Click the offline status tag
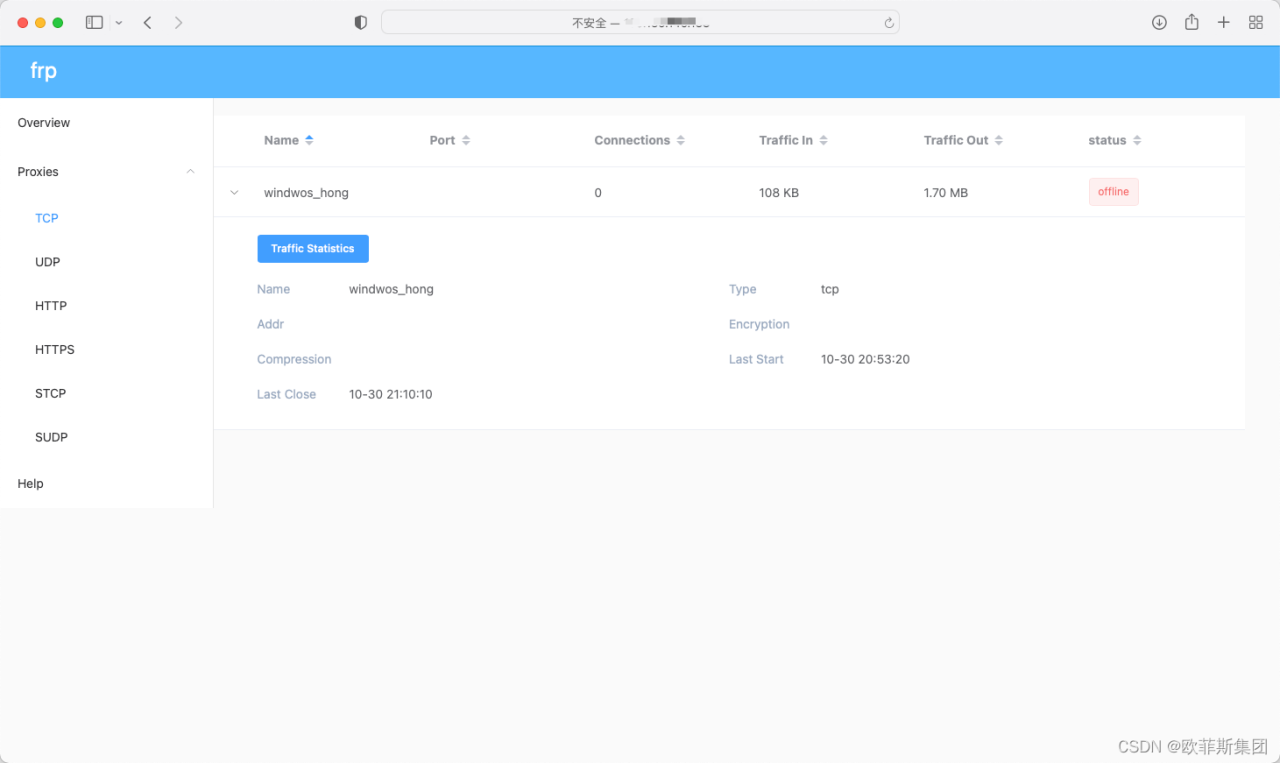The height and width of the screenshot is (763, 1280). pyautogui.click(x=1113, y=192)
